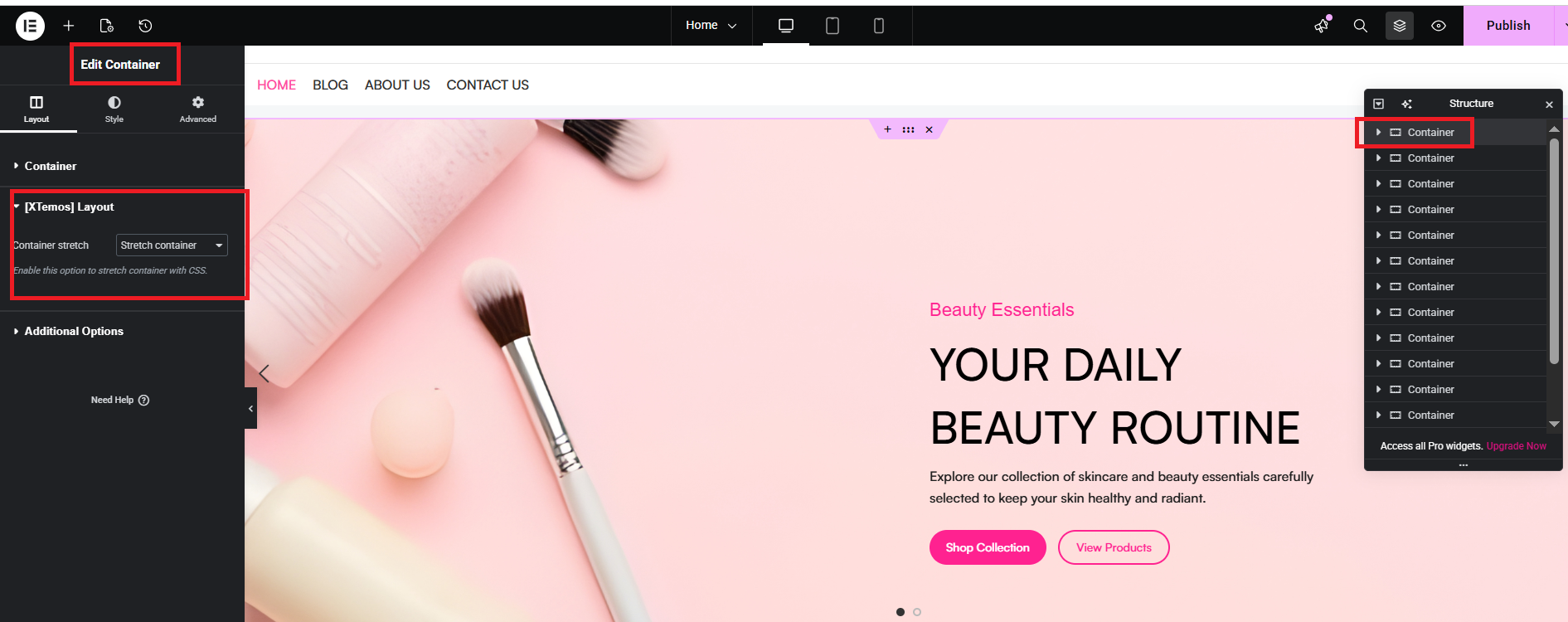Switch to the Style tab

click(114, 109)
